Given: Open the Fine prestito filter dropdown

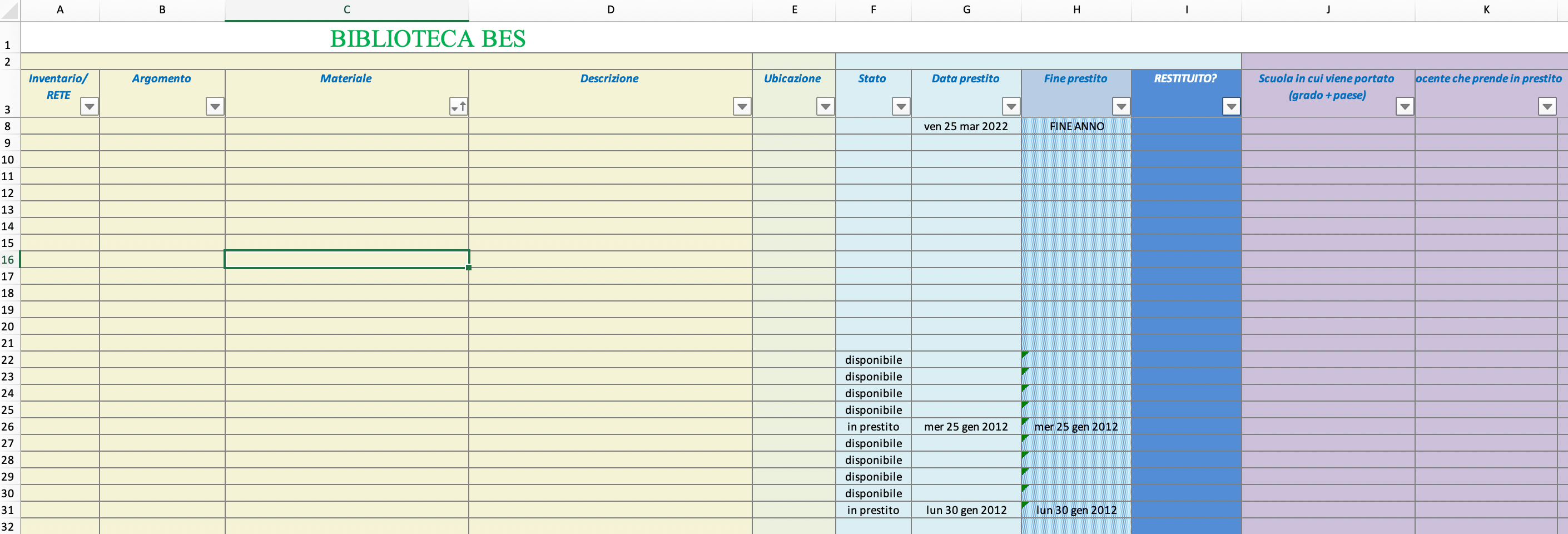Looking at the screenshot, I should pyautogui.click(x=1121, y=107).
